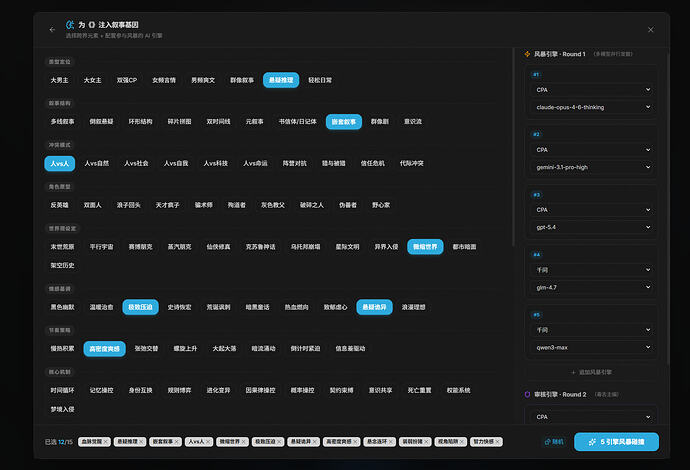Remove the 悬疑诡异 chip from selected list

(315, 442)
